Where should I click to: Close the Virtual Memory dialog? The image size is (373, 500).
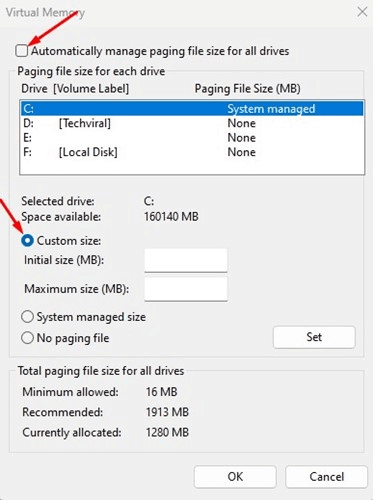click(362, 12)
